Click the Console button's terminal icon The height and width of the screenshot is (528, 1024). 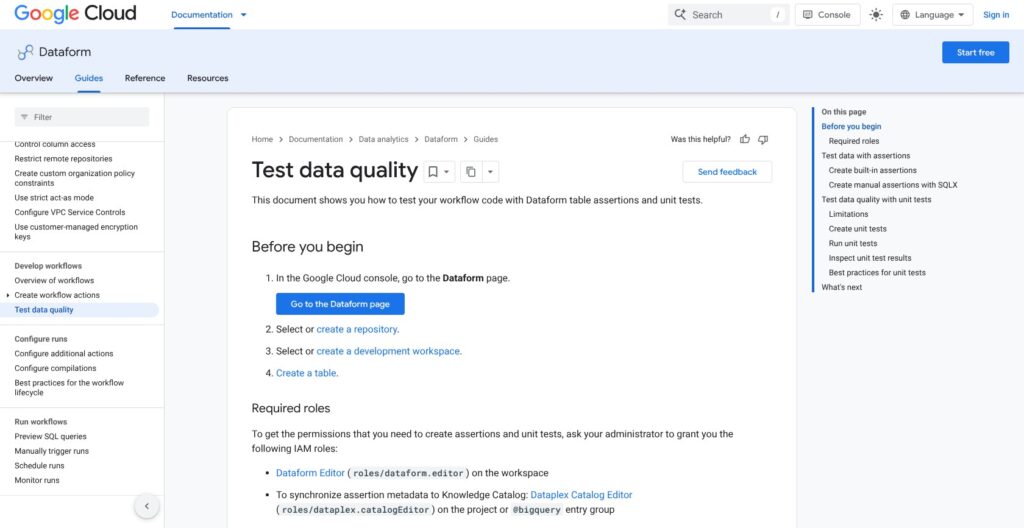click(808, 14)
